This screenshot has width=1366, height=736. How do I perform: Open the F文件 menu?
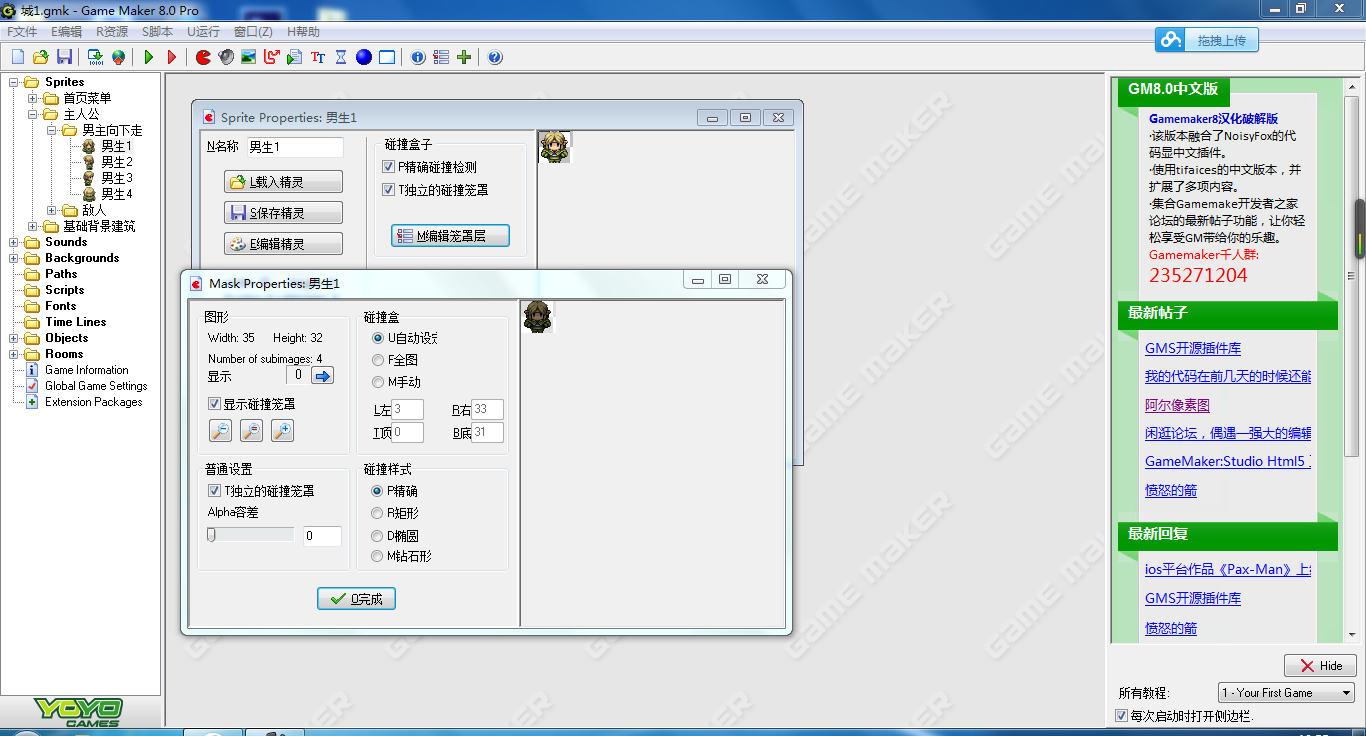tap(22, 32)
